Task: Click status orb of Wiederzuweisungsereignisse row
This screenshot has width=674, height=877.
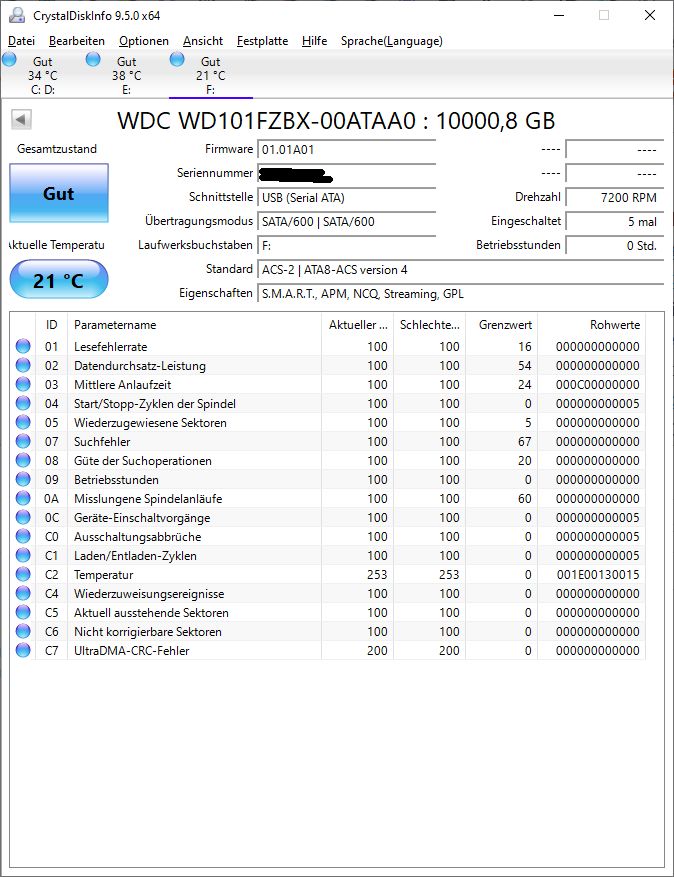Action: 23,593
